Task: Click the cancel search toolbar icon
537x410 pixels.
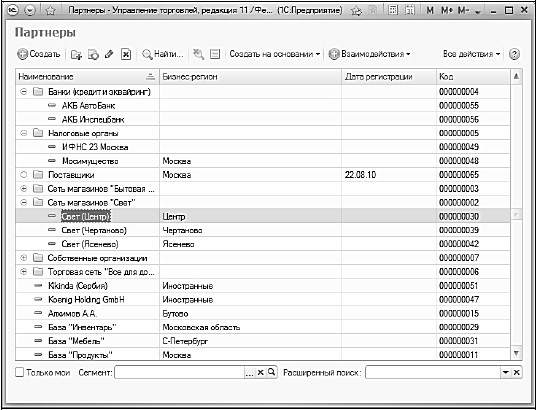Action: [198, 54]
